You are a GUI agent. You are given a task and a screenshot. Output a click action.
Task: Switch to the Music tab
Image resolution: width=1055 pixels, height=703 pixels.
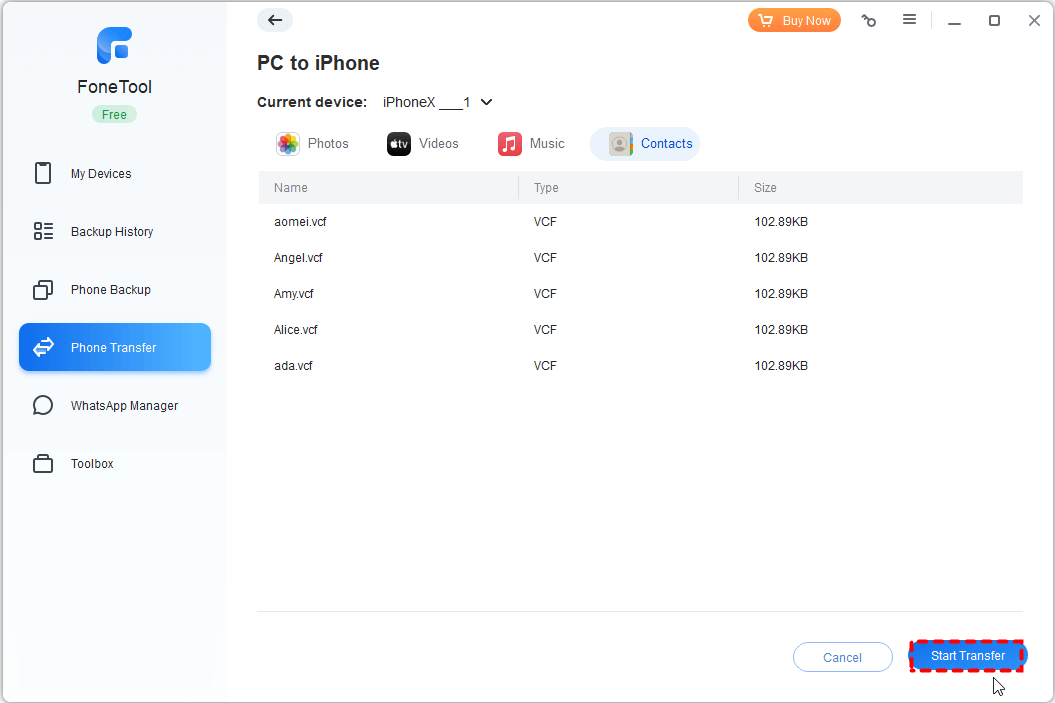click(532, 144)
